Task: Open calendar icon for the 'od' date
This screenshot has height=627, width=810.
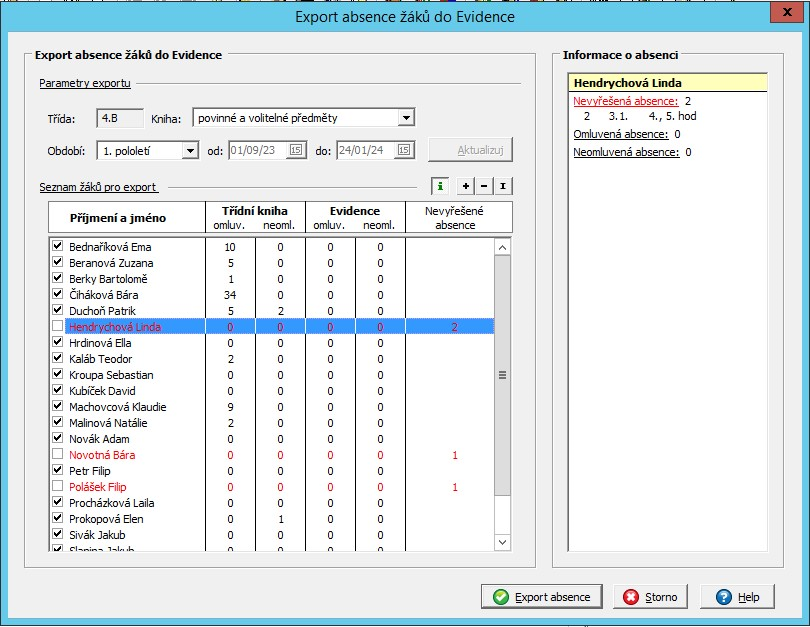Action: (295, 150)
